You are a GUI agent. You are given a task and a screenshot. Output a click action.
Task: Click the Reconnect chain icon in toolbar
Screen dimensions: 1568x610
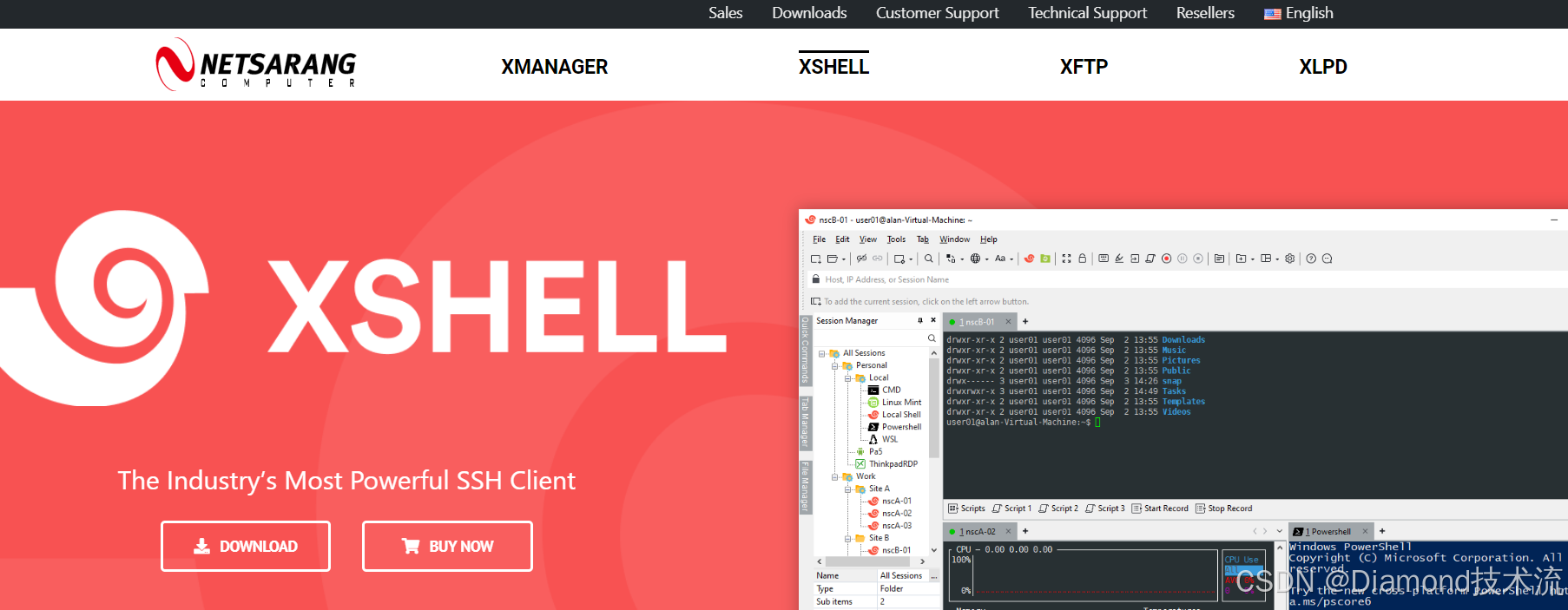coord(877,259)
